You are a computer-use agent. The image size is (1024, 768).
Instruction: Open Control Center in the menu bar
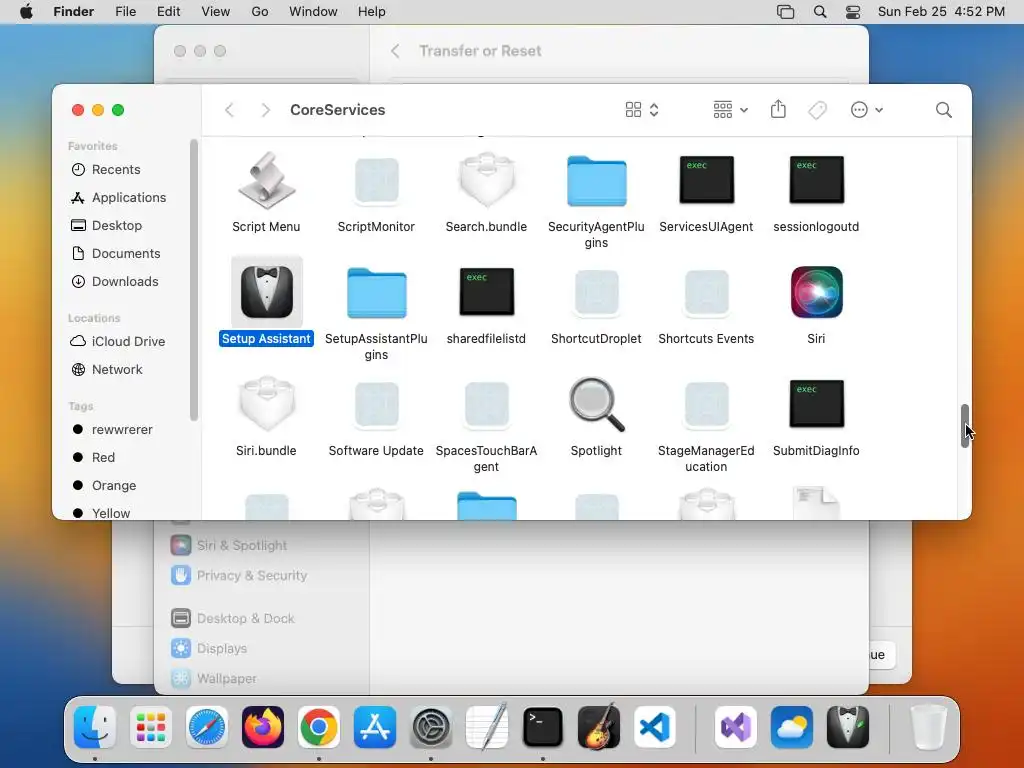853,12
